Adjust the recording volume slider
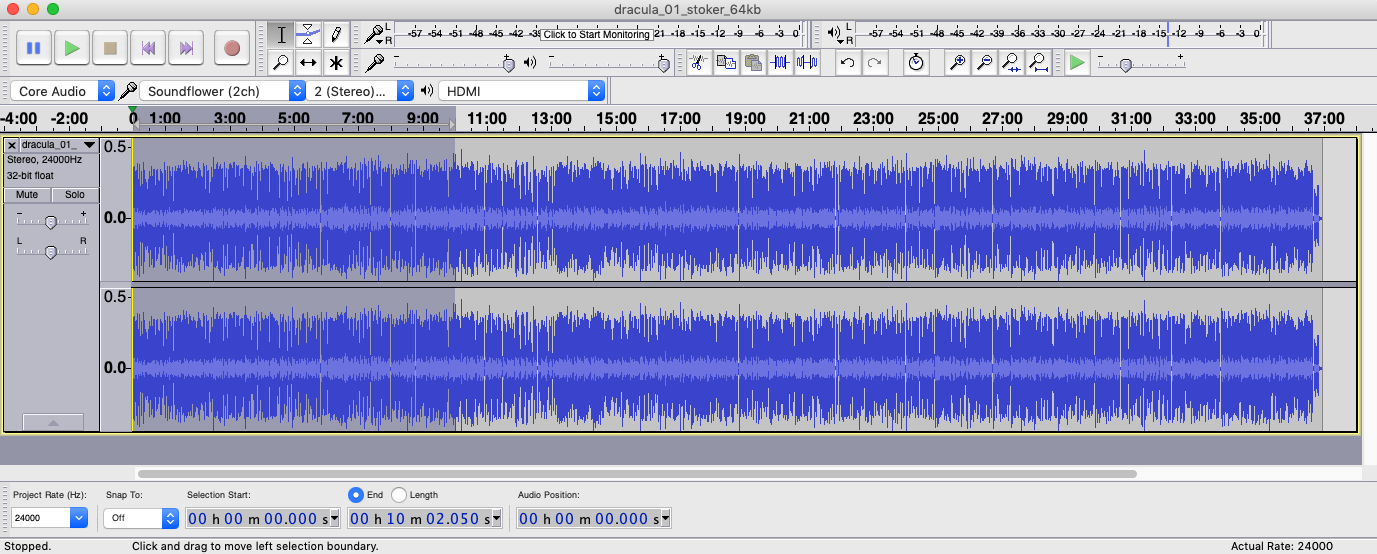 click(x=508, y=64)
